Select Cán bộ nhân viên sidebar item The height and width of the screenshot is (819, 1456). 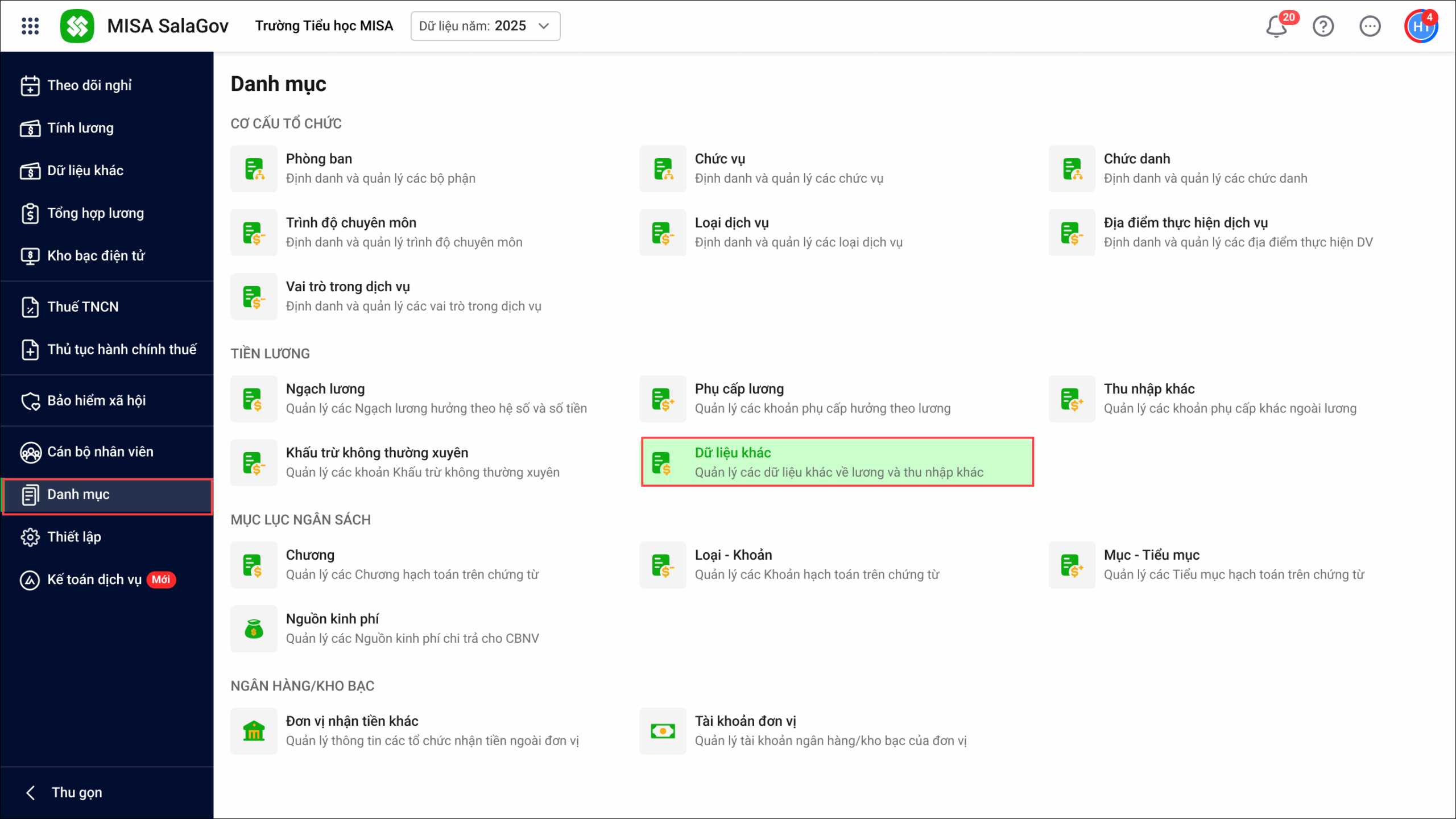click(x=100, y=452)
